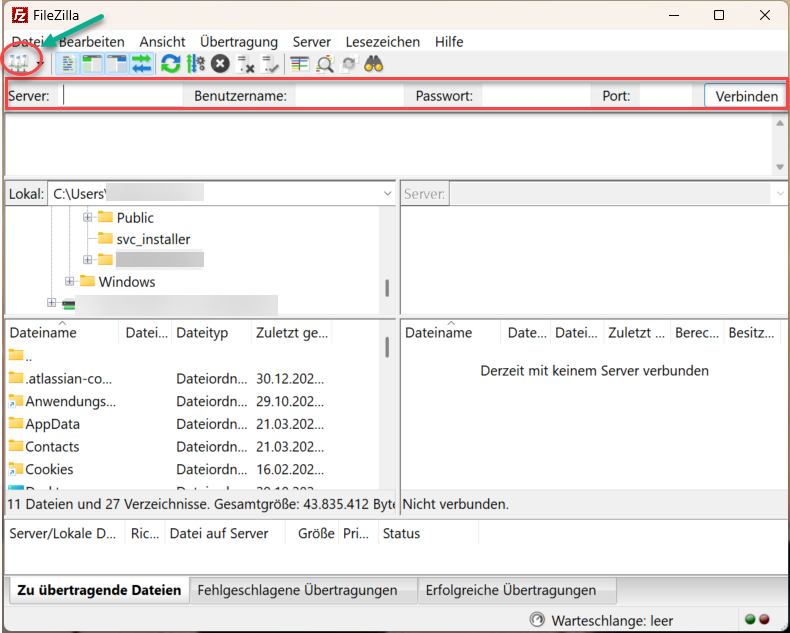This screenshot has height=633, width=790.
Task: Click the message log scroll-down arrow
Action: [x=779, y=167]
